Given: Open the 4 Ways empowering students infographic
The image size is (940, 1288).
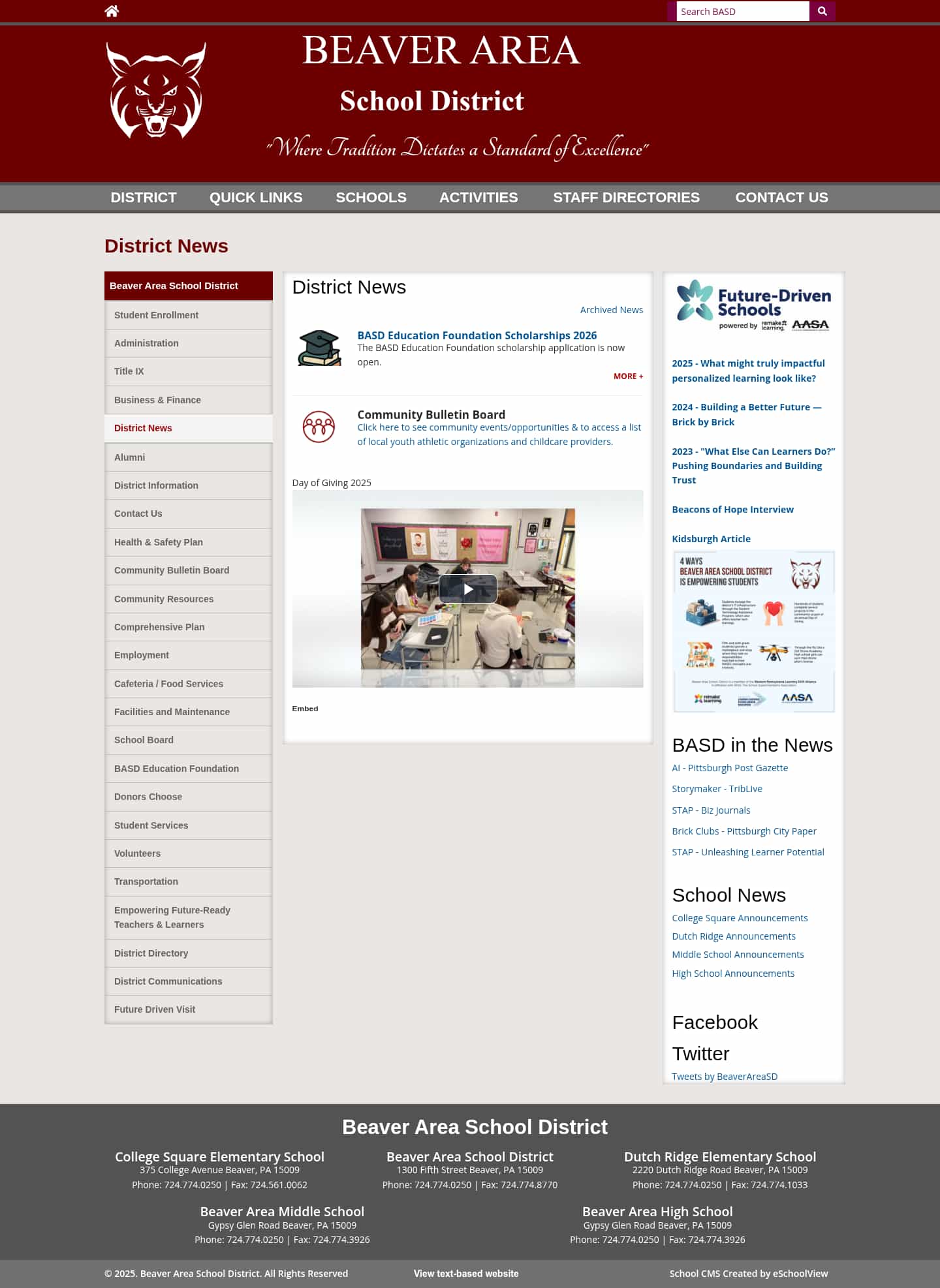Looking at the screenshot, I should 754,632.
